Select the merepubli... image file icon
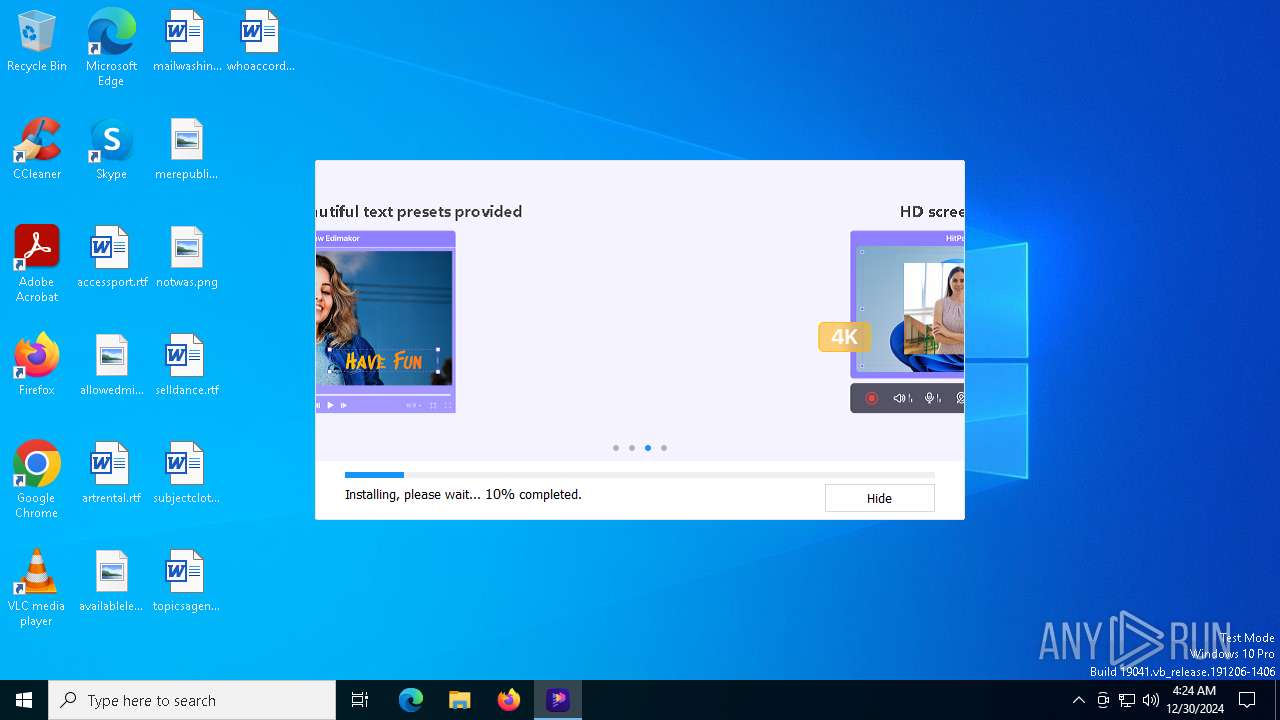Screen dimensions: 1280x720 [186, 149]
